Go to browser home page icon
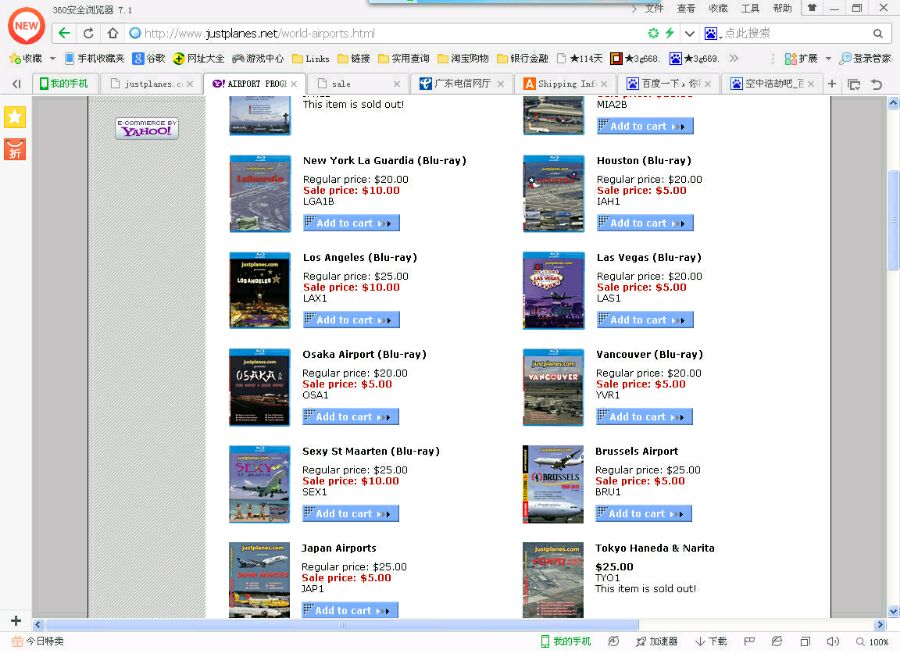 coord(112,33)
